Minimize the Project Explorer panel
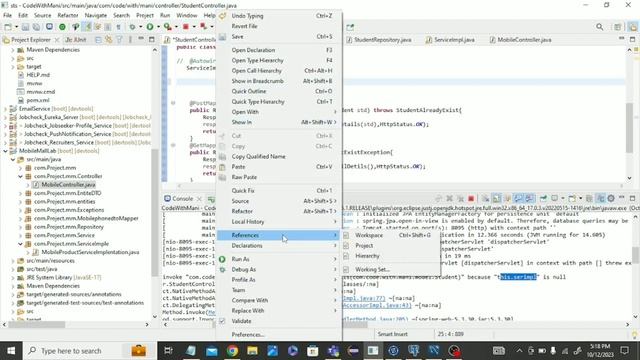640x360 pixels. point(141,39)
